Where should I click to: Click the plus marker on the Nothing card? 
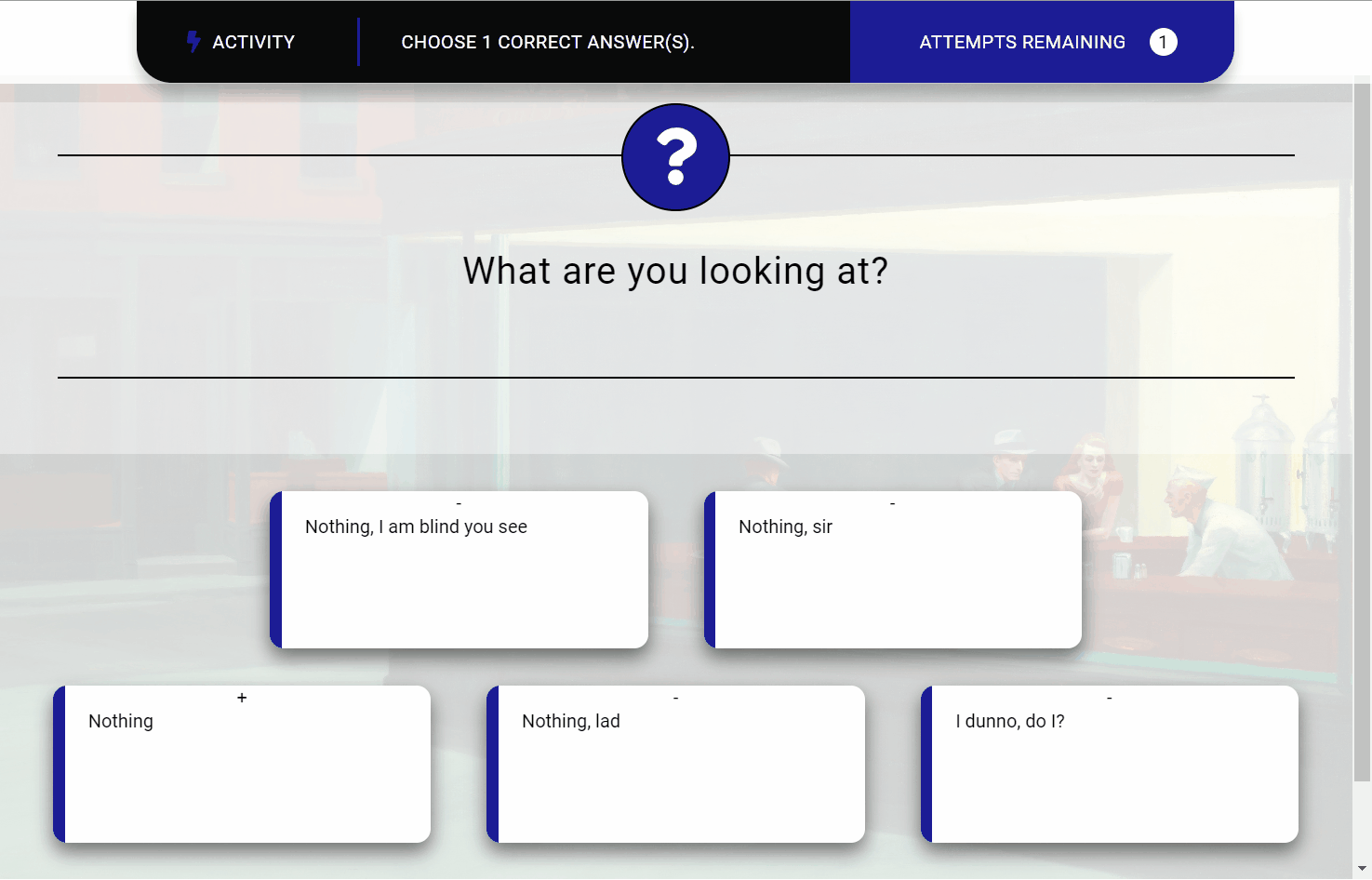click(242, 698)
